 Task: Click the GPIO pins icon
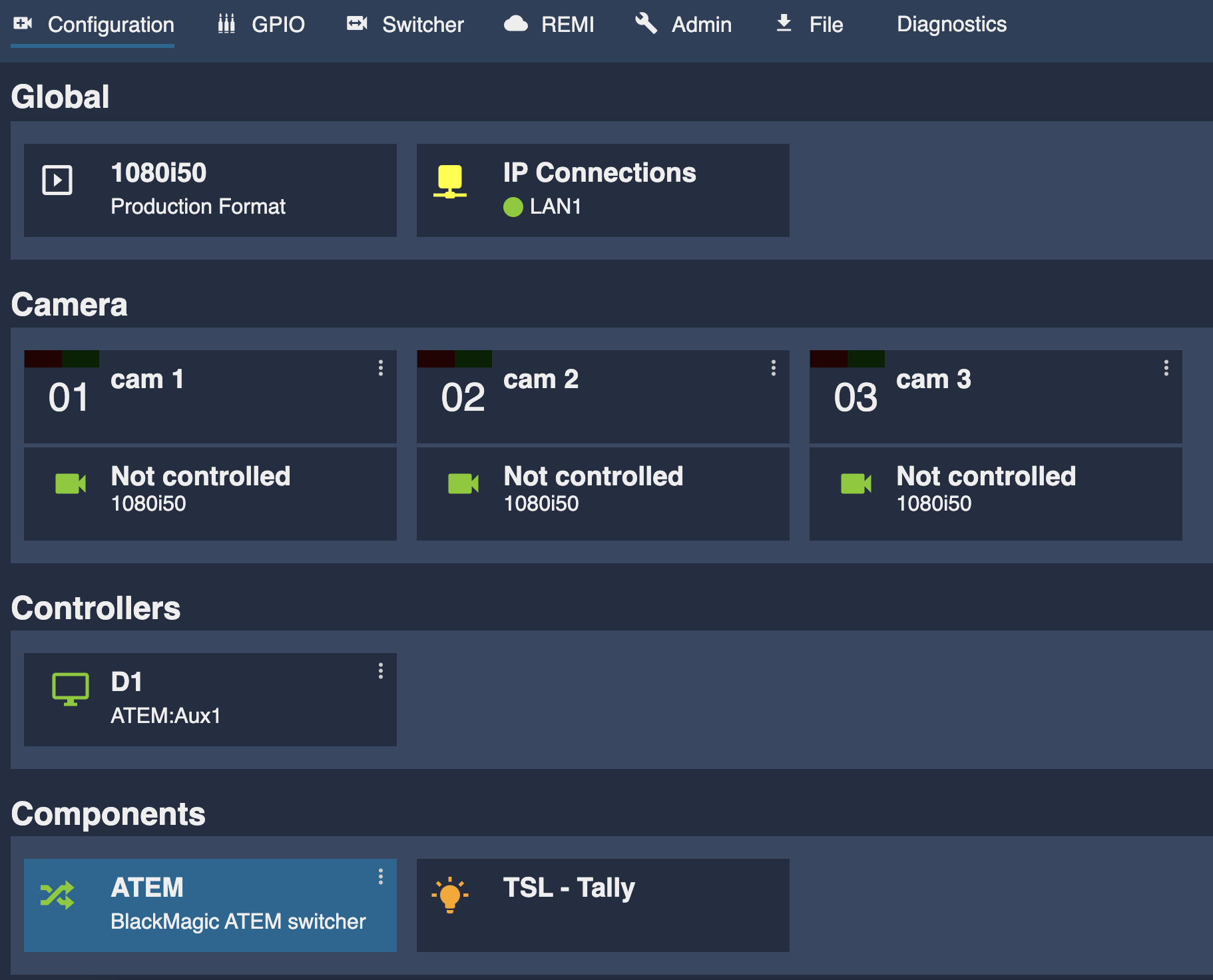coord(226,24)
